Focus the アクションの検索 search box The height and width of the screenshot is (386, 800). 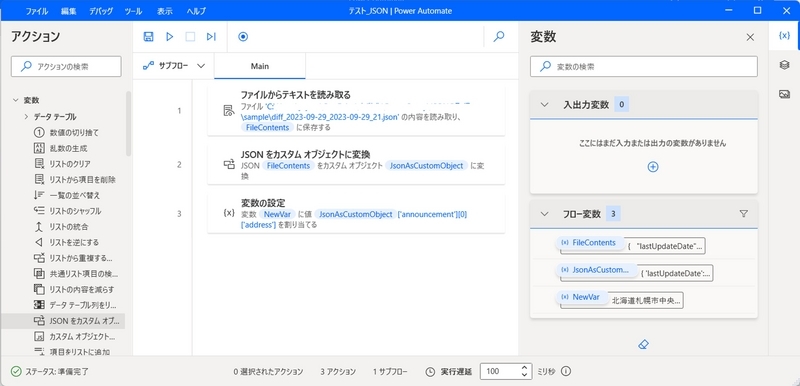66,66
